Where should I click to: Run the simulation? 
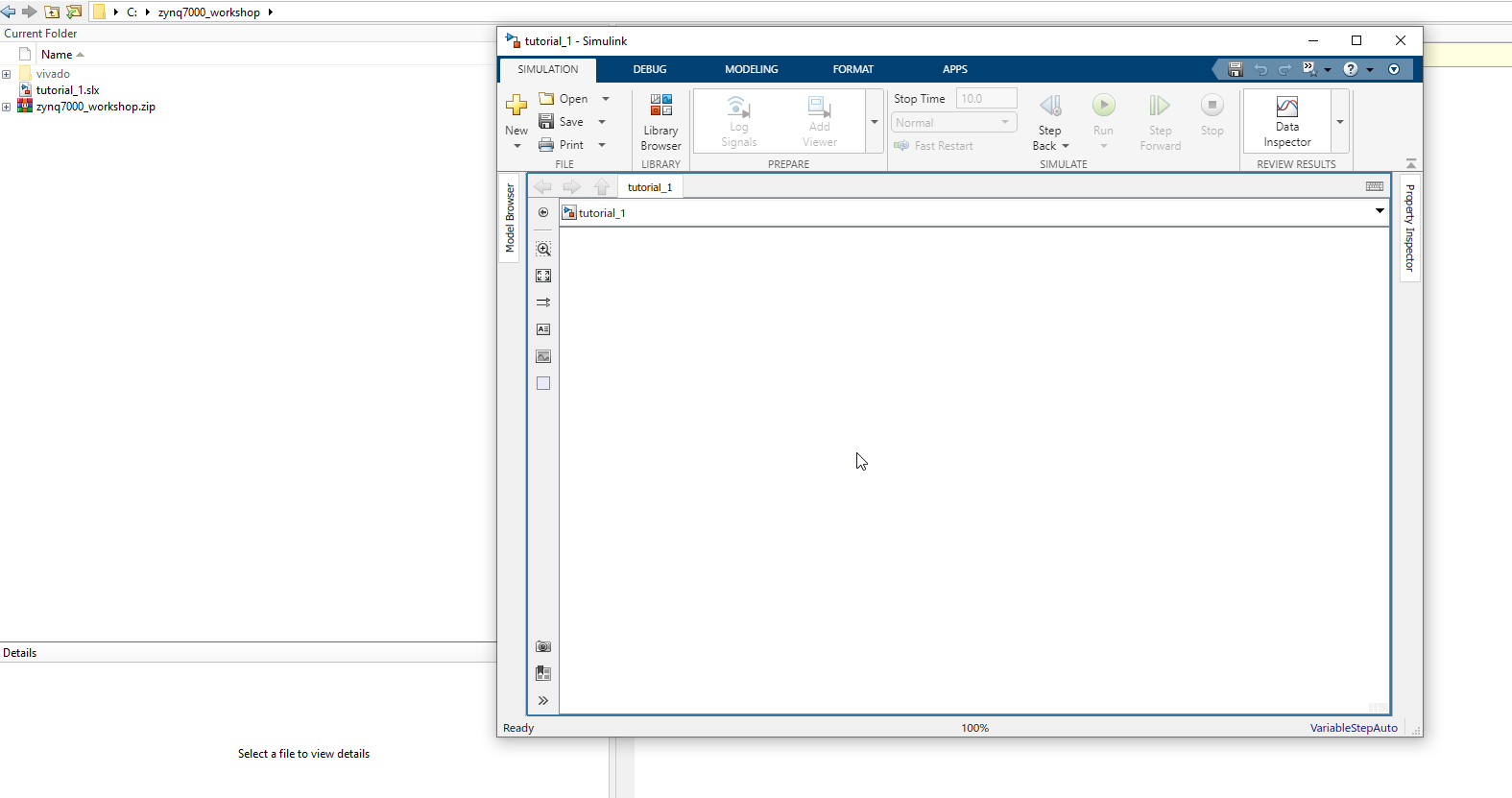coord(1104,105)
